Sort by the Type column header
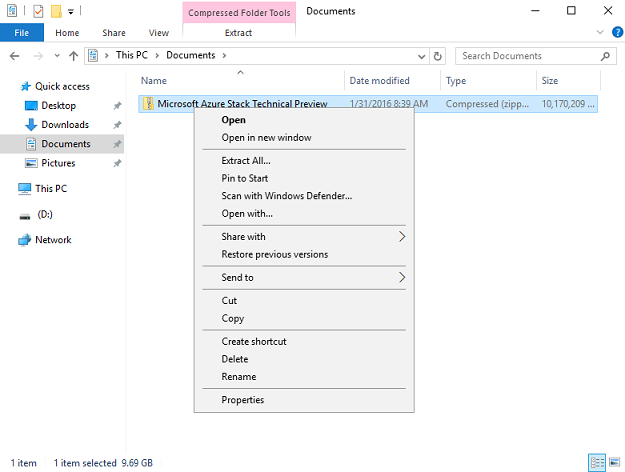Screen dimensions: 625x472 [x=489, y=81]
